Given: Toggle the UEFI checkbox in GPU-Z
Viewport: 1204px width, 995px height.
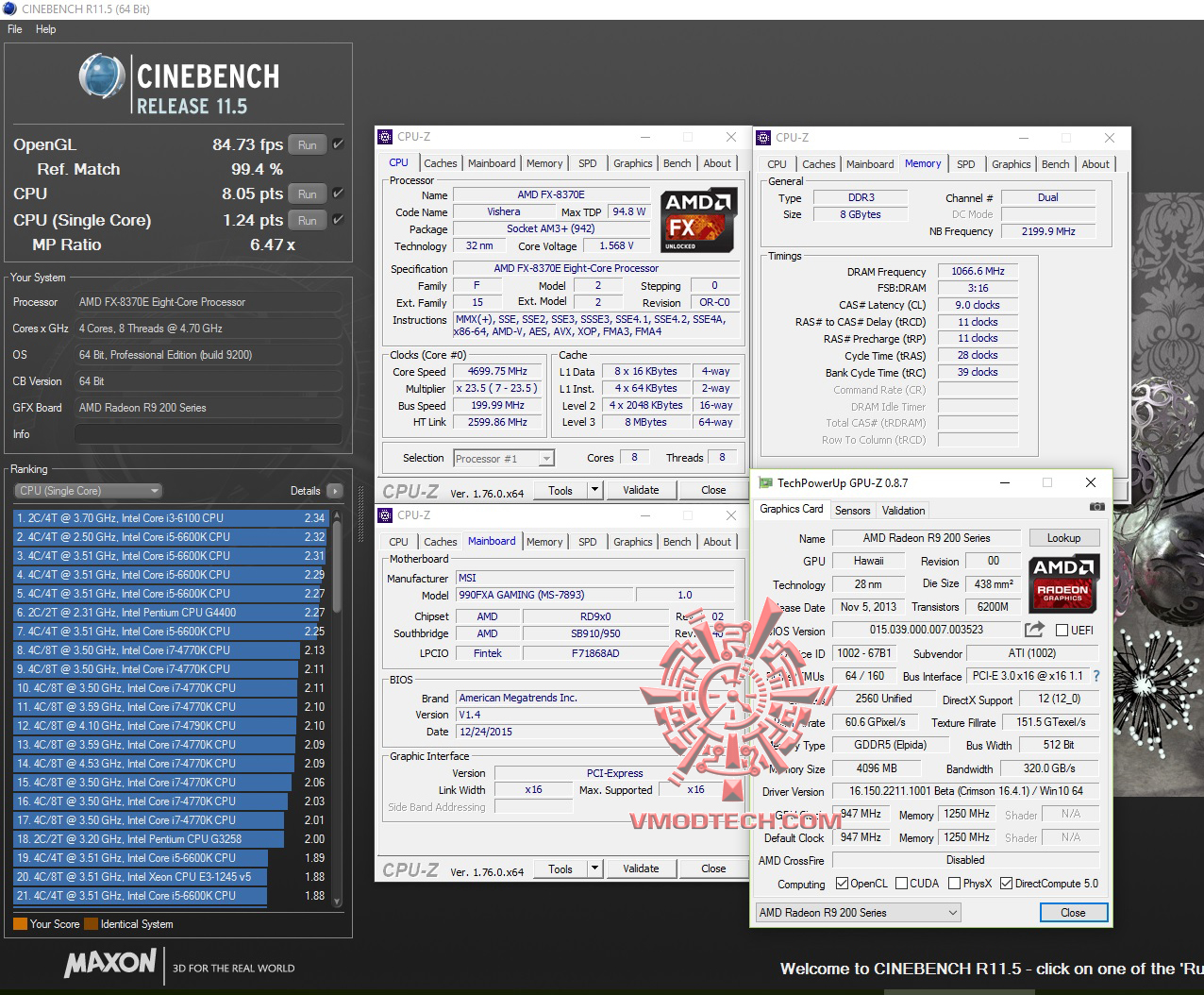Looking at the screenshot, I should coord(1062,631).
